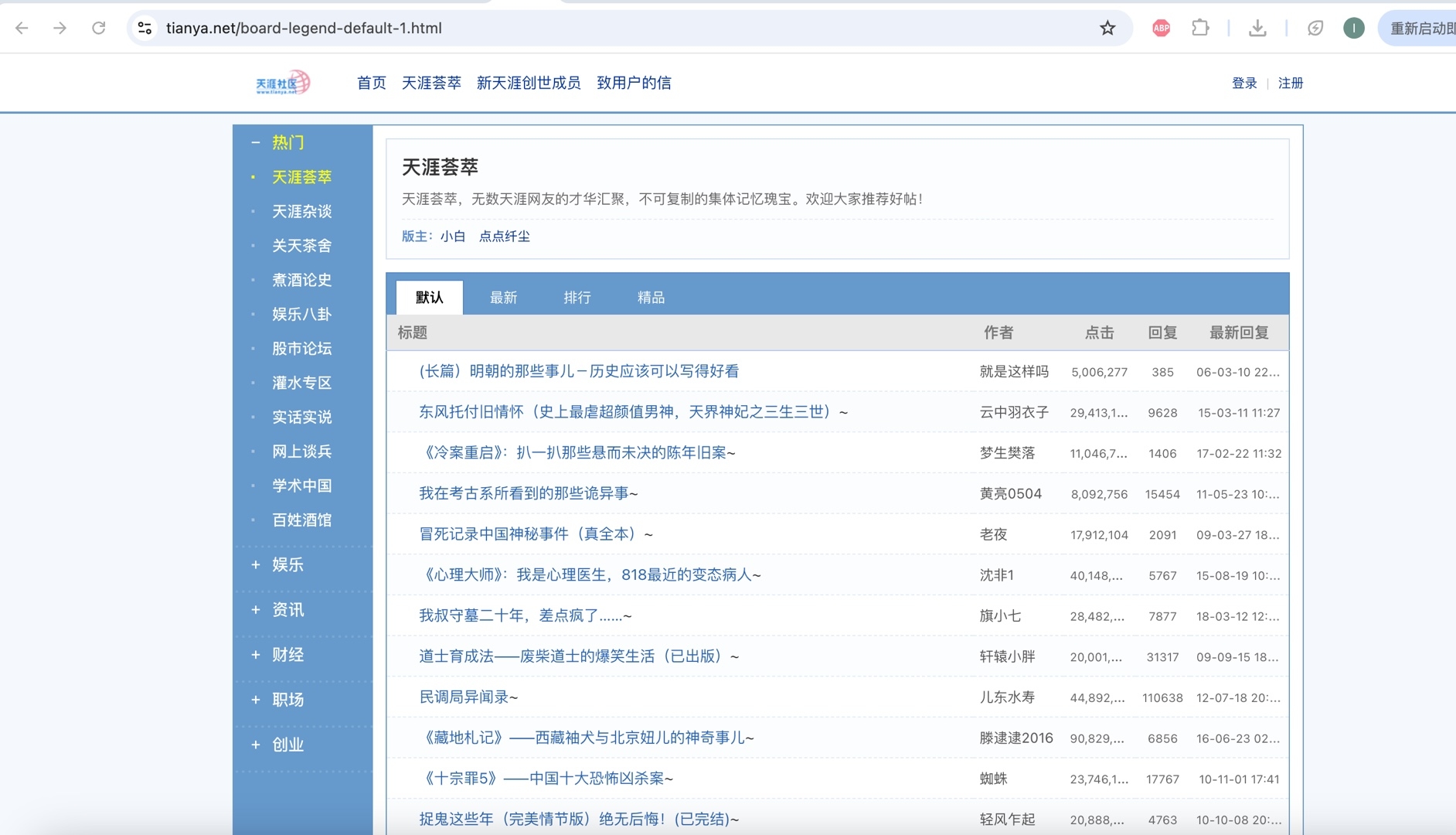Click the browser forward arrow

click(x=60, y=28)
